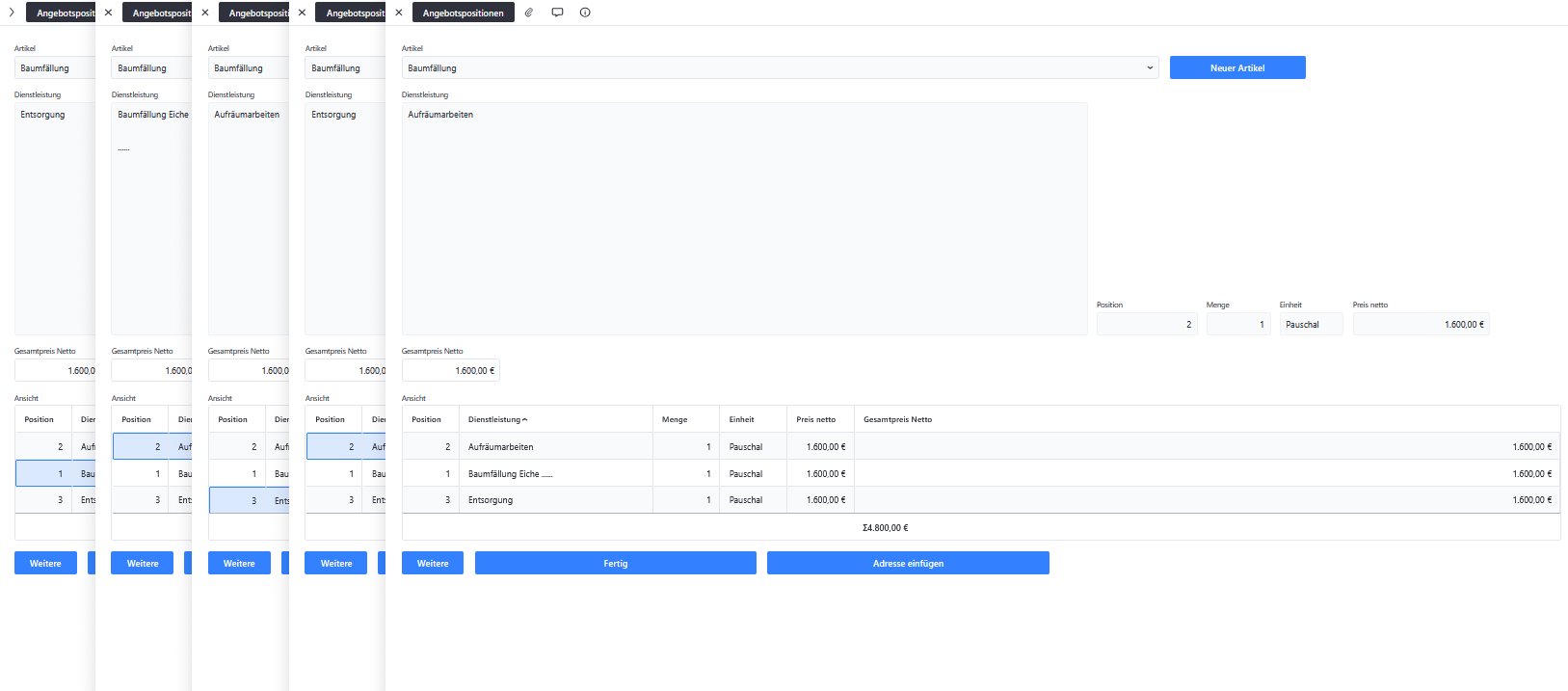Click Gesamtpreis 1.600,00 € in the Entsorgung row
The width and height of the screenshot is (1568, 691).
point(1531,499)
